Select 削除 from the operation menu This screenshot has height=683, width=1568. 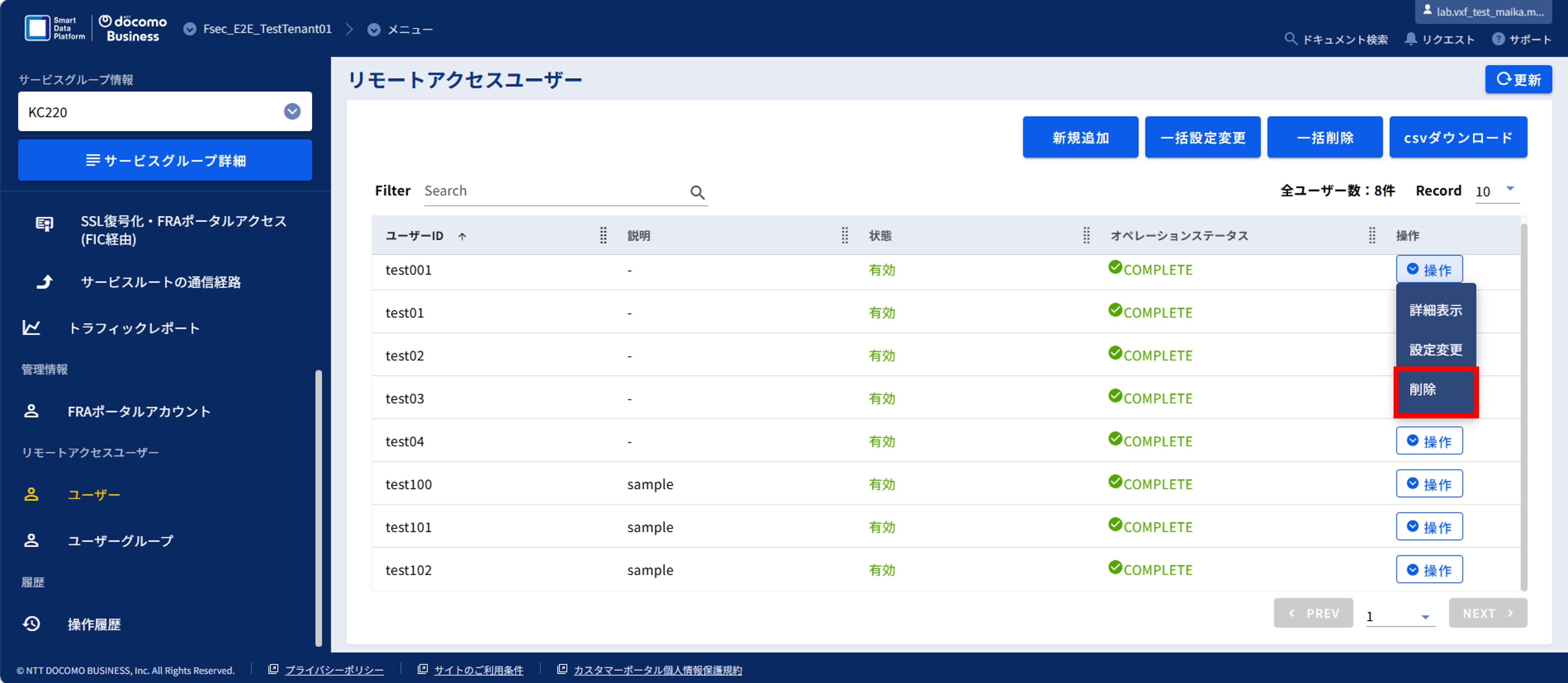1435,390
